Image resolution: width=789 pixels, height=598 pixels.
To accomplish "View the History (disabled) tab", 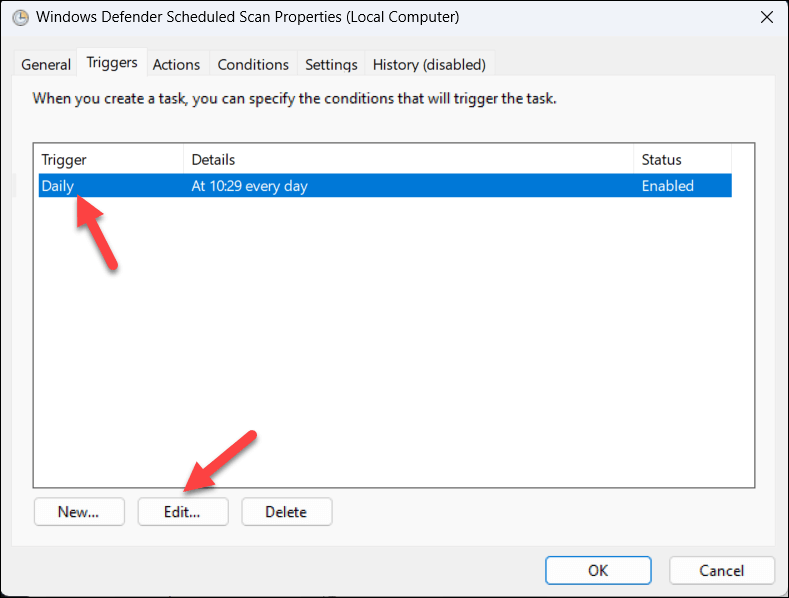I will [429, 64].
